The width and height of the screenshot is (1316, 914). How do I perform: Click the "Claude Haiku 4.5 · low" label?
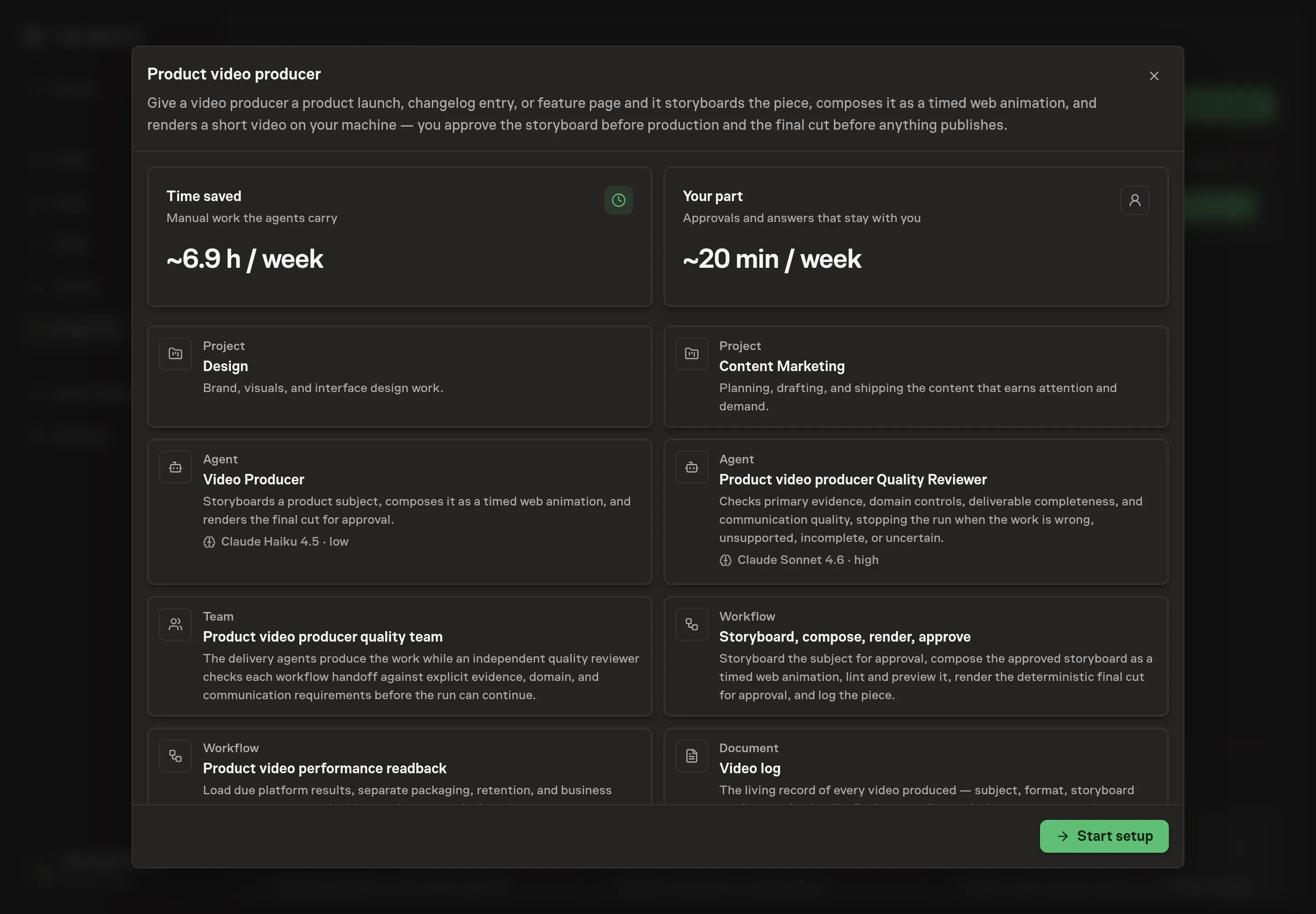285,542
